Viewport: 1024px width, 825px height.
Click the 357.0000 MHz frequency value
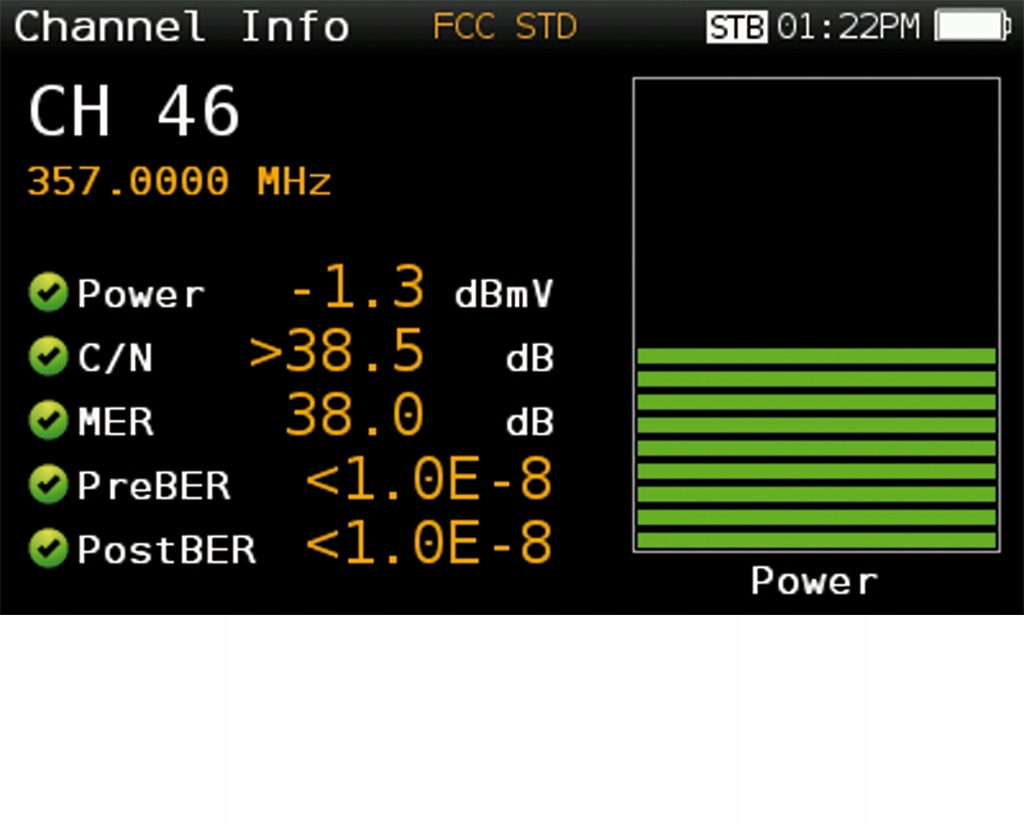(x=180, y=181)
